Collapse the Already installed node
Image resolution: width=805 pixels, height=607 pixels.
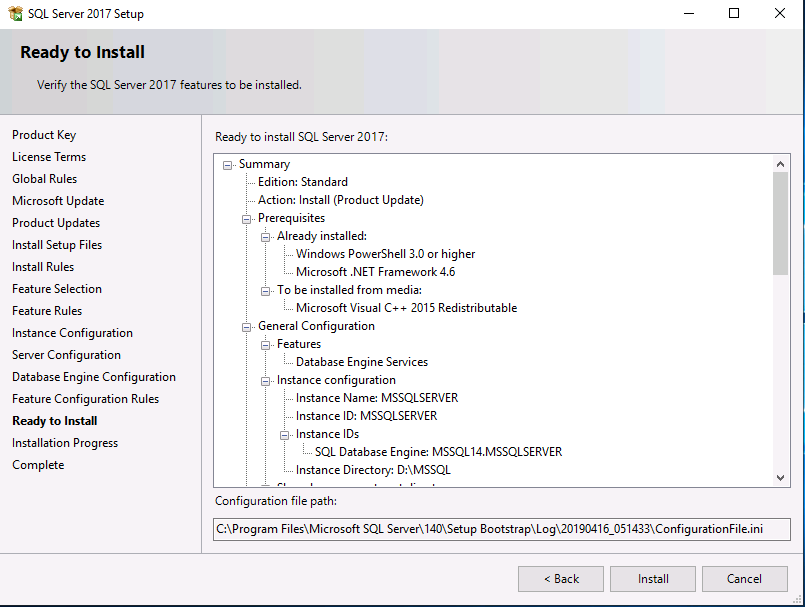(x=265, y=237)
